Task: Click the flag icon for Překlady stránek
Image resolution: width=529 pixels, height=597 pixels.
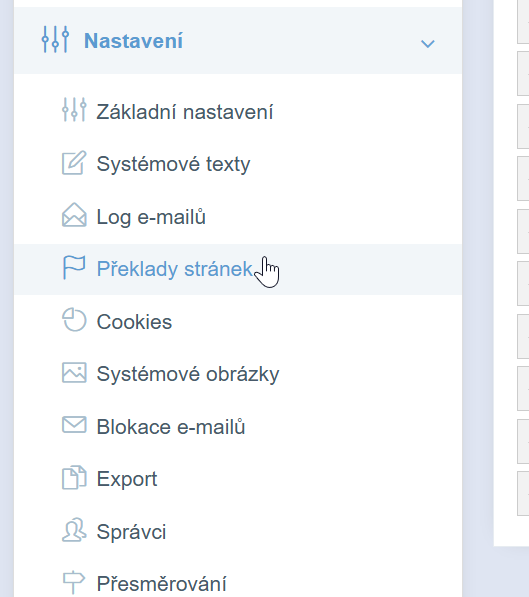Action: point(74,267)
